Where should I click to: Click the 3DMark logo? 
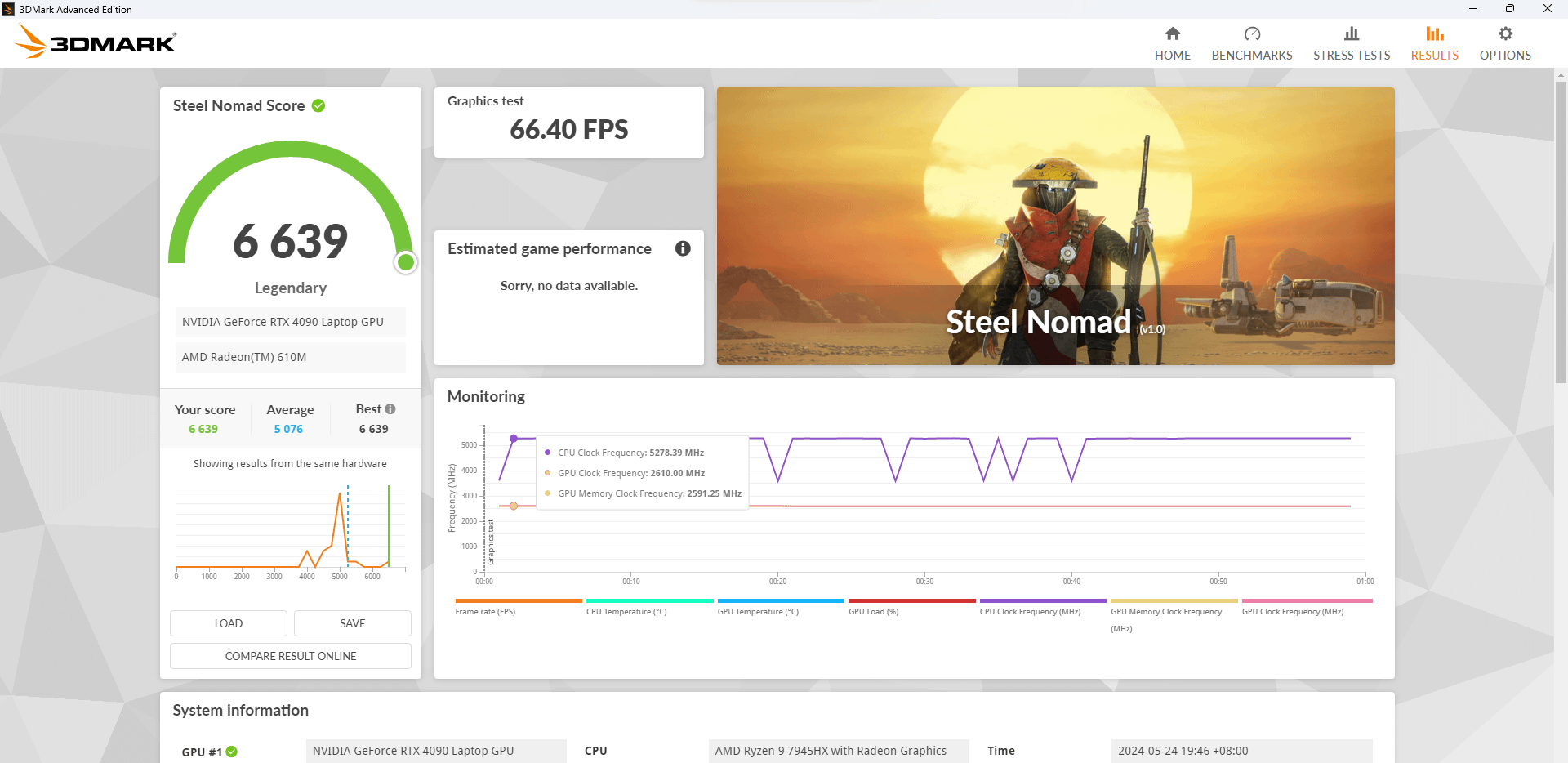coord(96,42)
